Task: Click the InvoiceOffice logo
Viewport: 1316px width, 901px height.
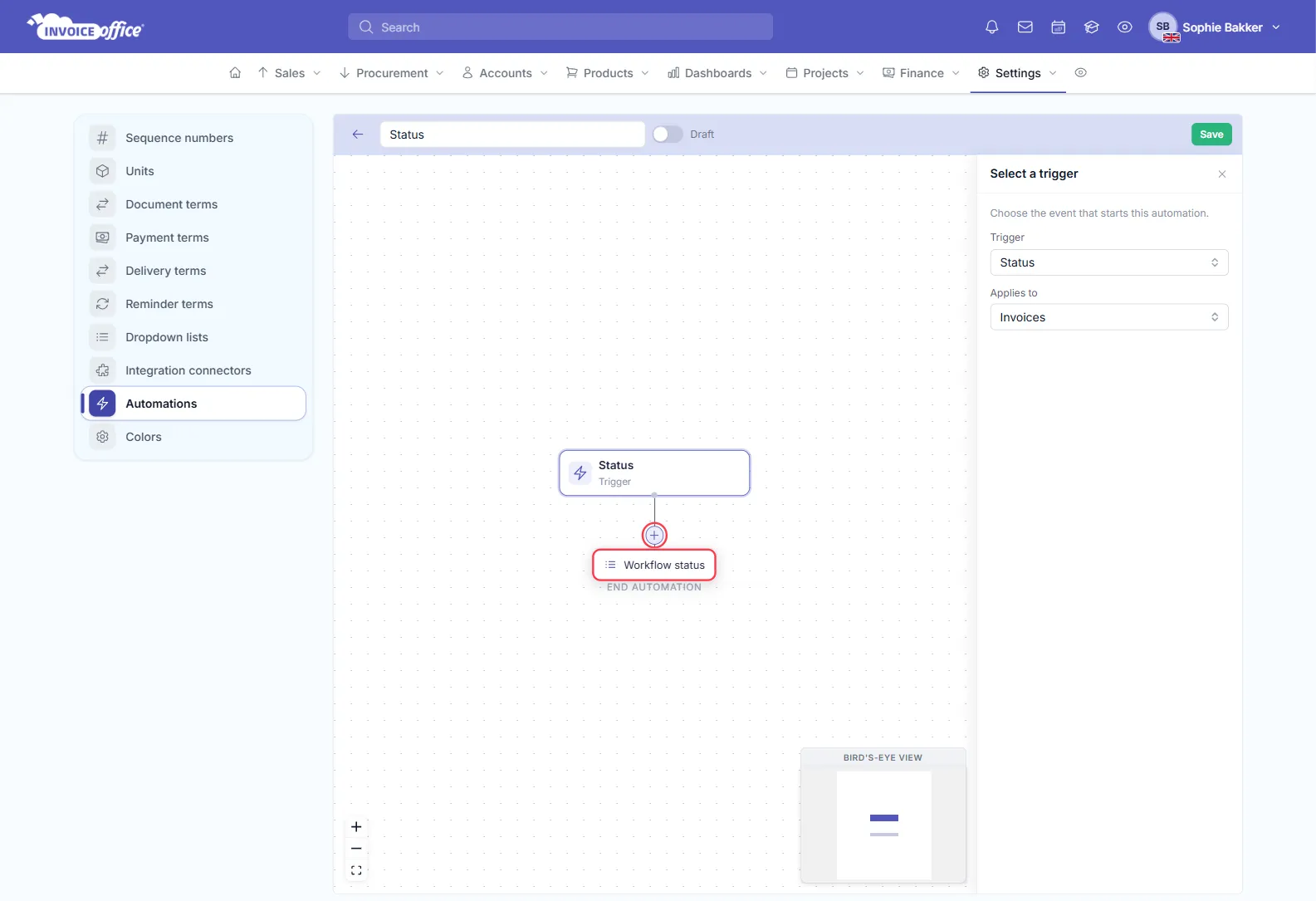Action: click(86, 27)
